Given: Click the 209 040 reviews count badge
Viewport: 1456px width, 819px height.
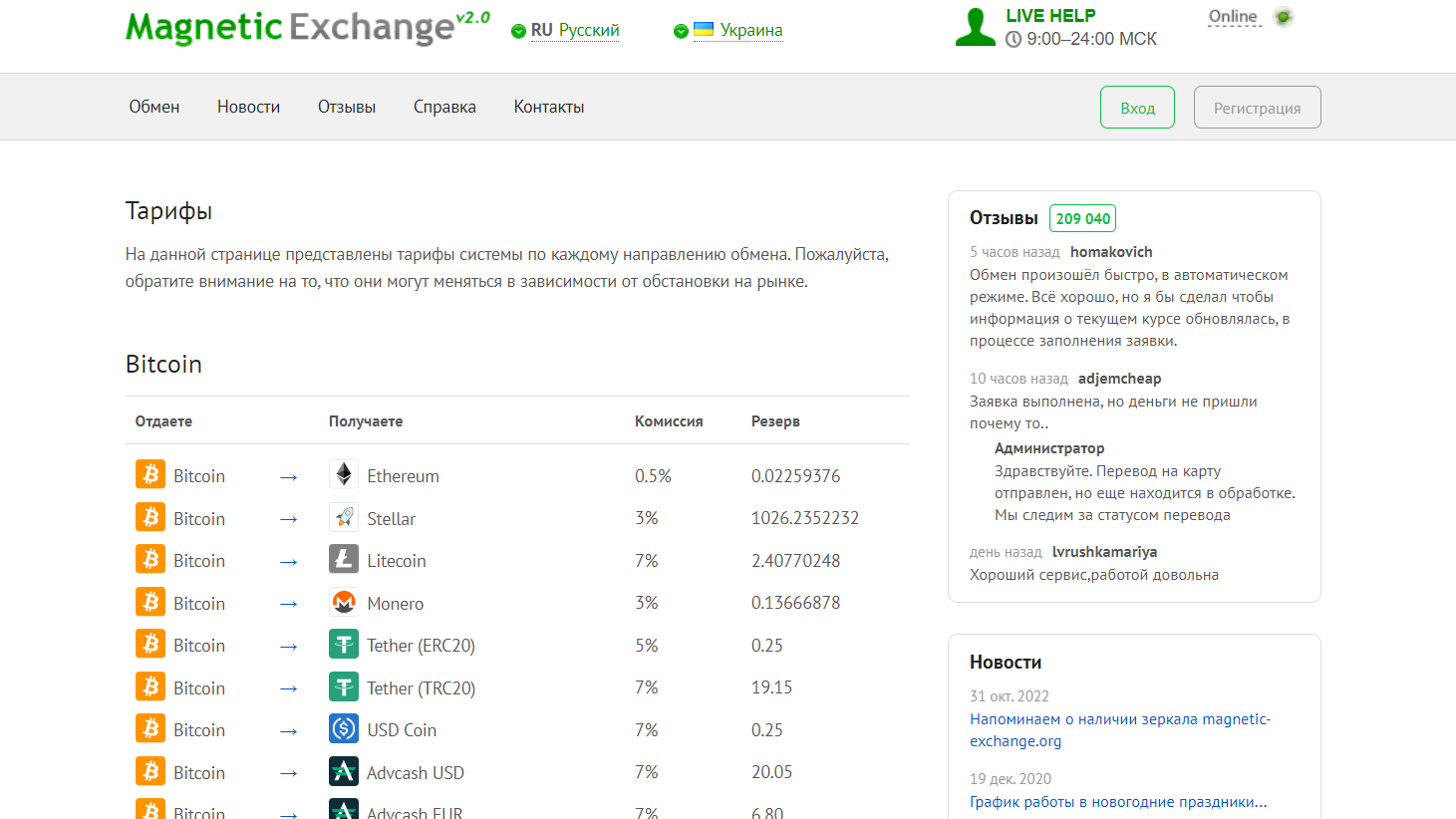Looking at the screenshot, I should pyautogui.click(x=1082, y=218).
